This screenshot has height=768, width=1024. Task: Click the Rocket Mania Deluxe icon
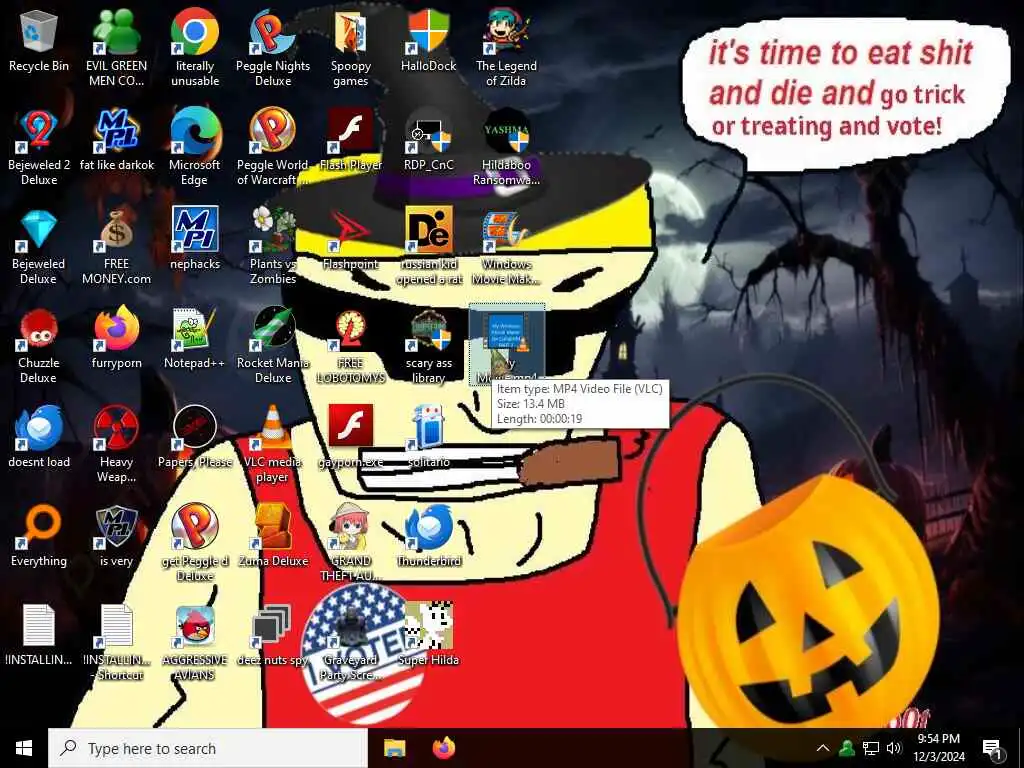(273, 329)
